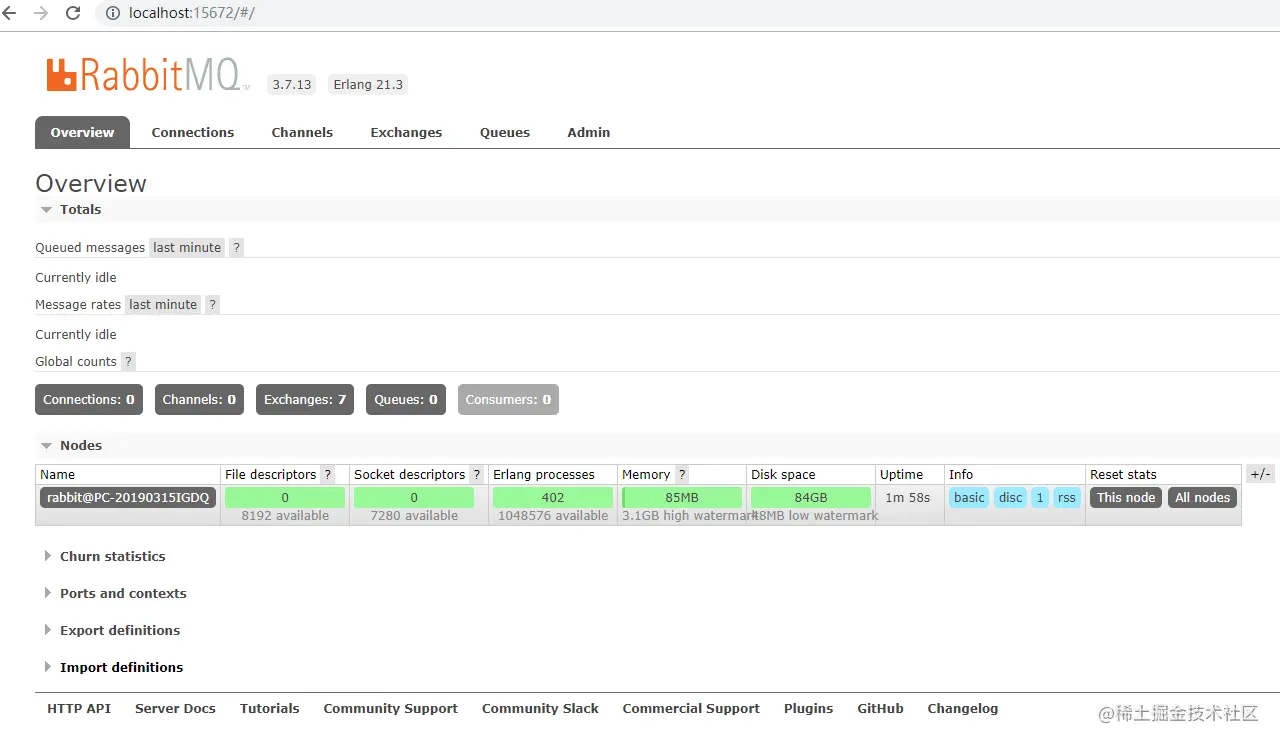Click the rss info tag
This screenshot has width=1280, height=745.
[1067, 498]
